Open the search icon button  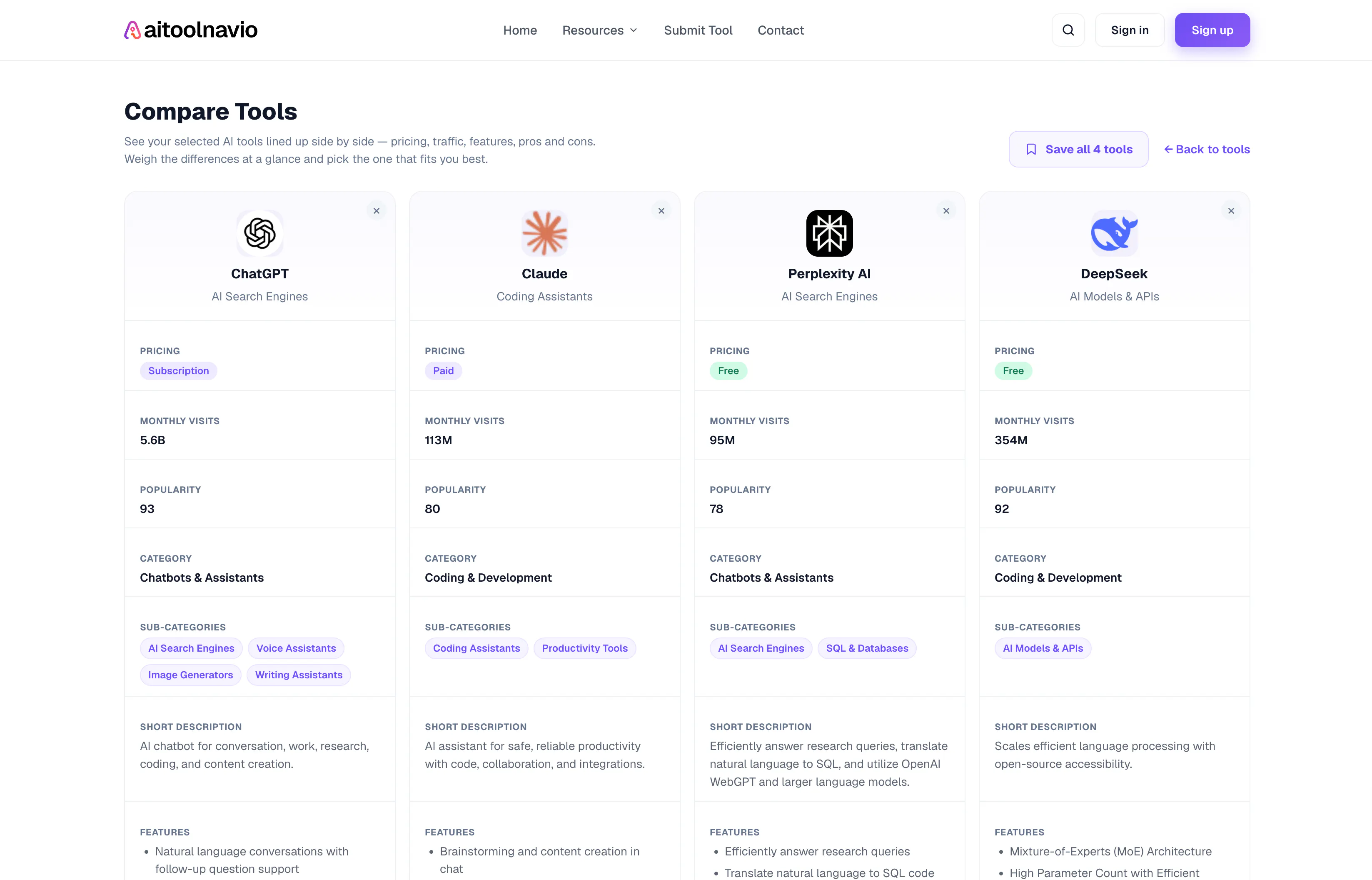pos(1068,30)
